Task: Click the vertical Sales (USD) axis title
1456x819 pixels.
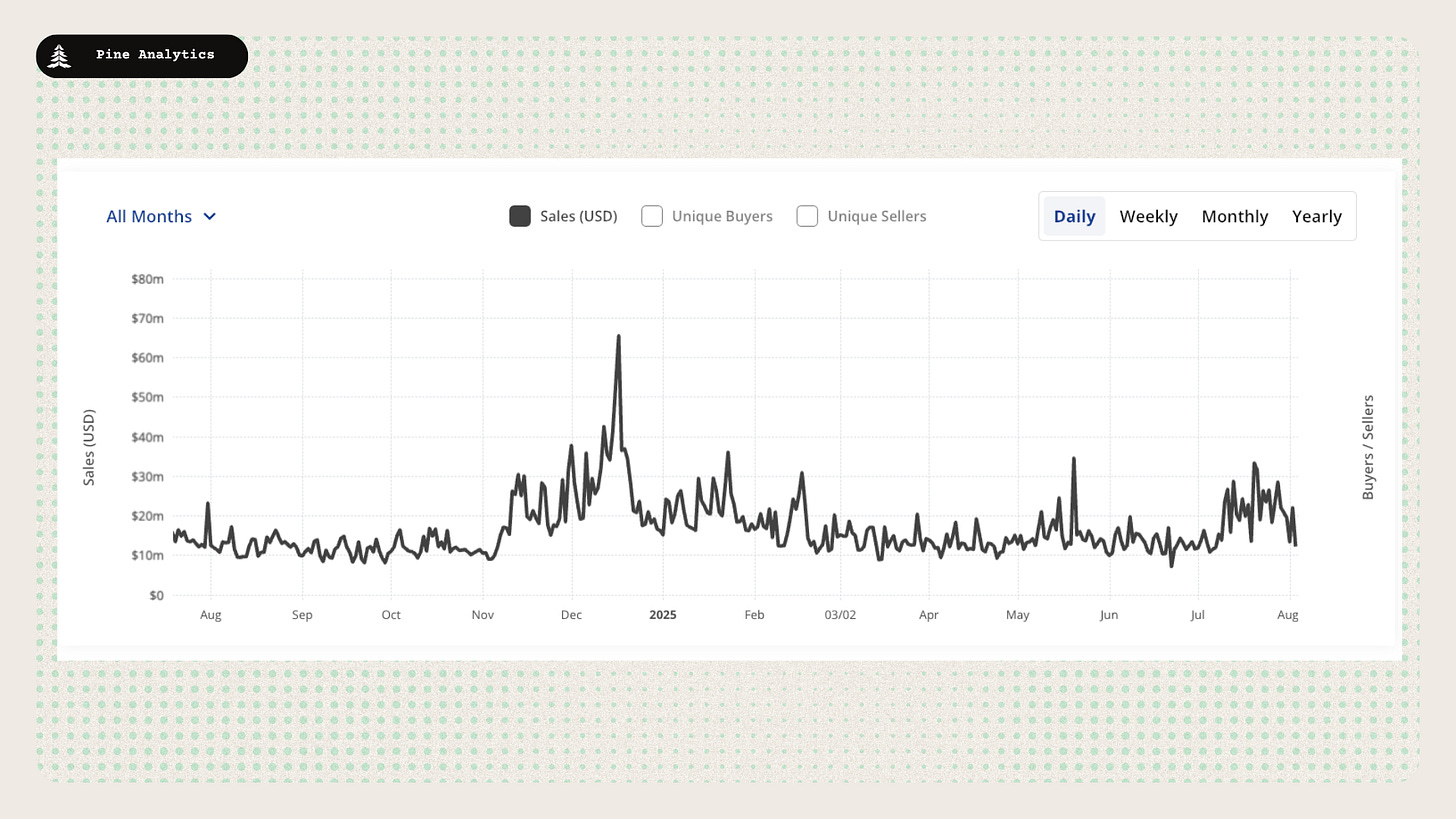Action: [89, 447]
